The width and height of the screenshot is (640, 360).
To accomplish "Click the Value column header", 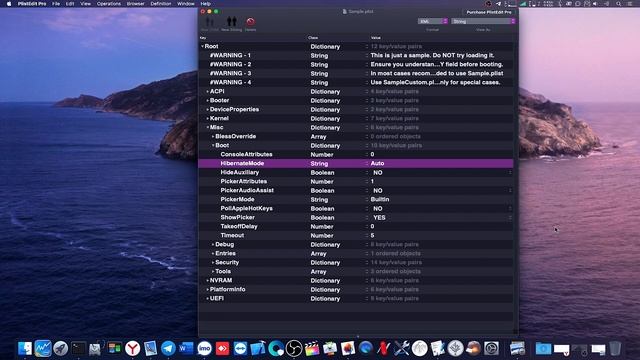I will pyautogui.click(x=376, y=38).
